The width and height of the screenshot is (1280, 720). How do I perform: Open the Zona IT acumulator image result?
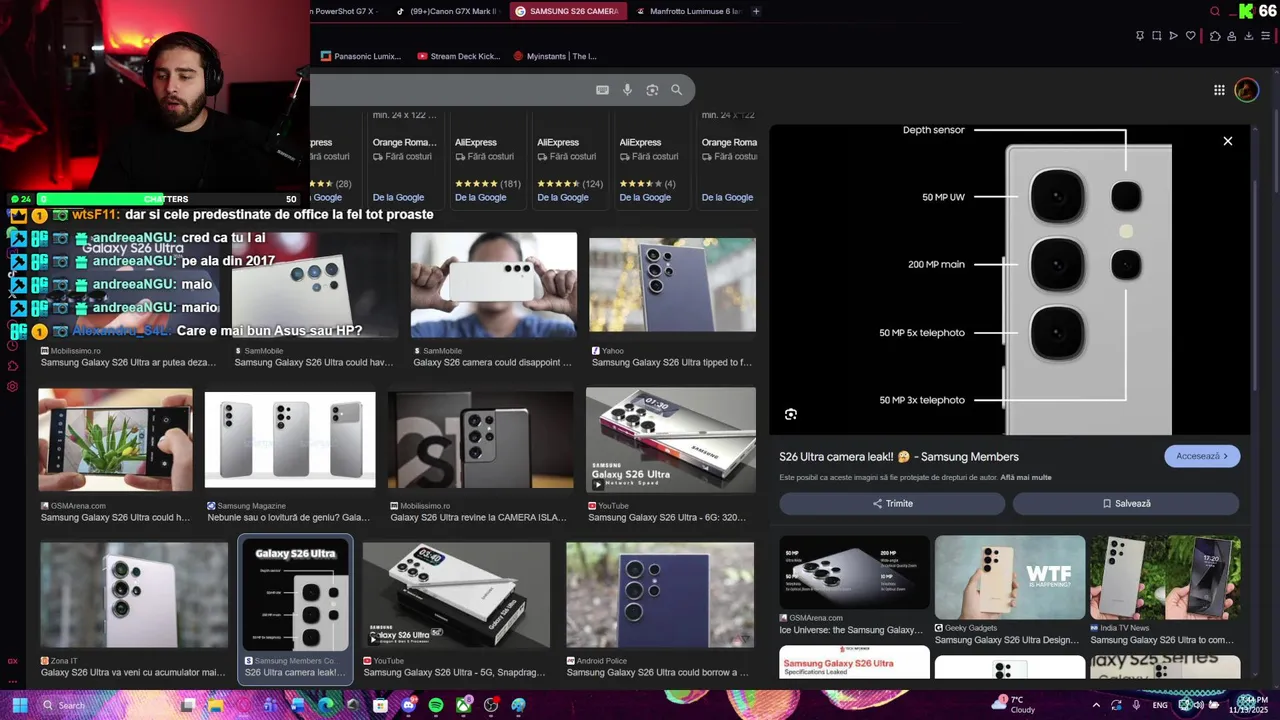(134, 595)
